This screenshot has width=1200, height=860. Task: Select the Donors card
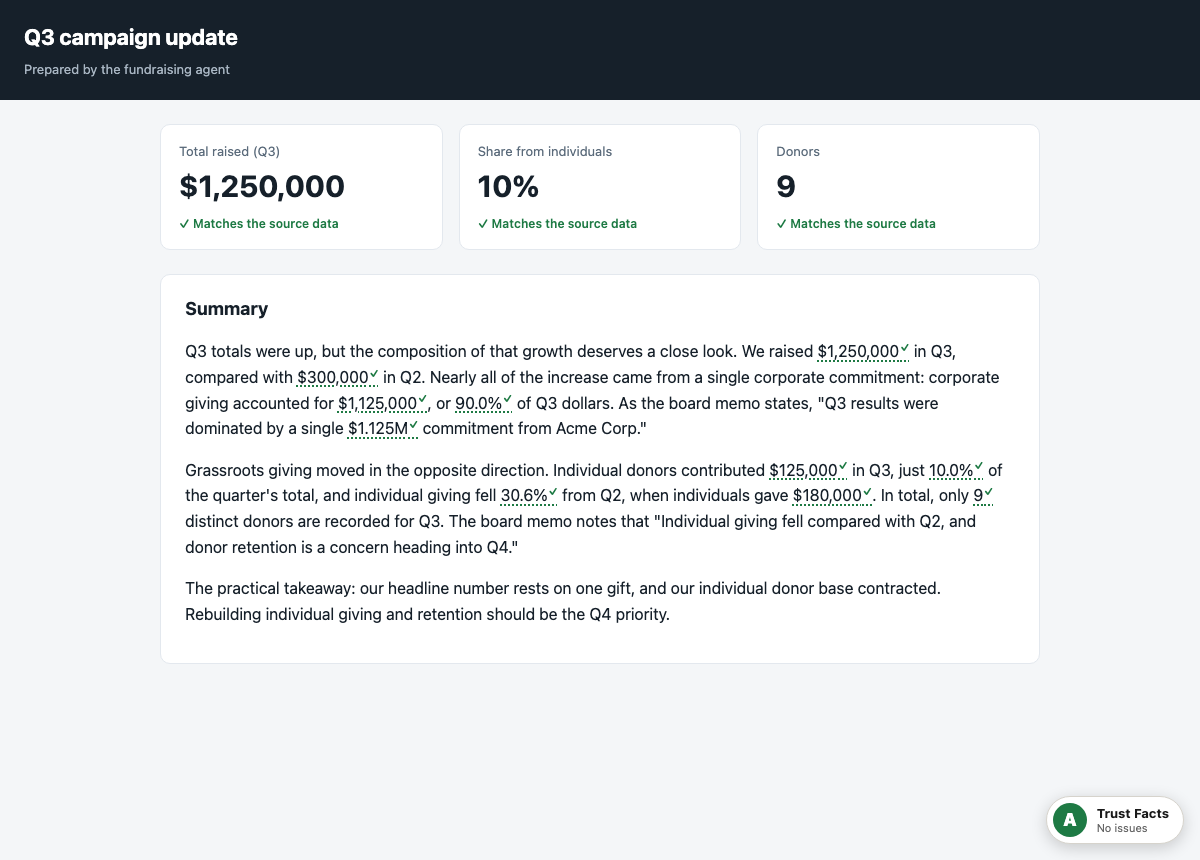pos(898,187)
